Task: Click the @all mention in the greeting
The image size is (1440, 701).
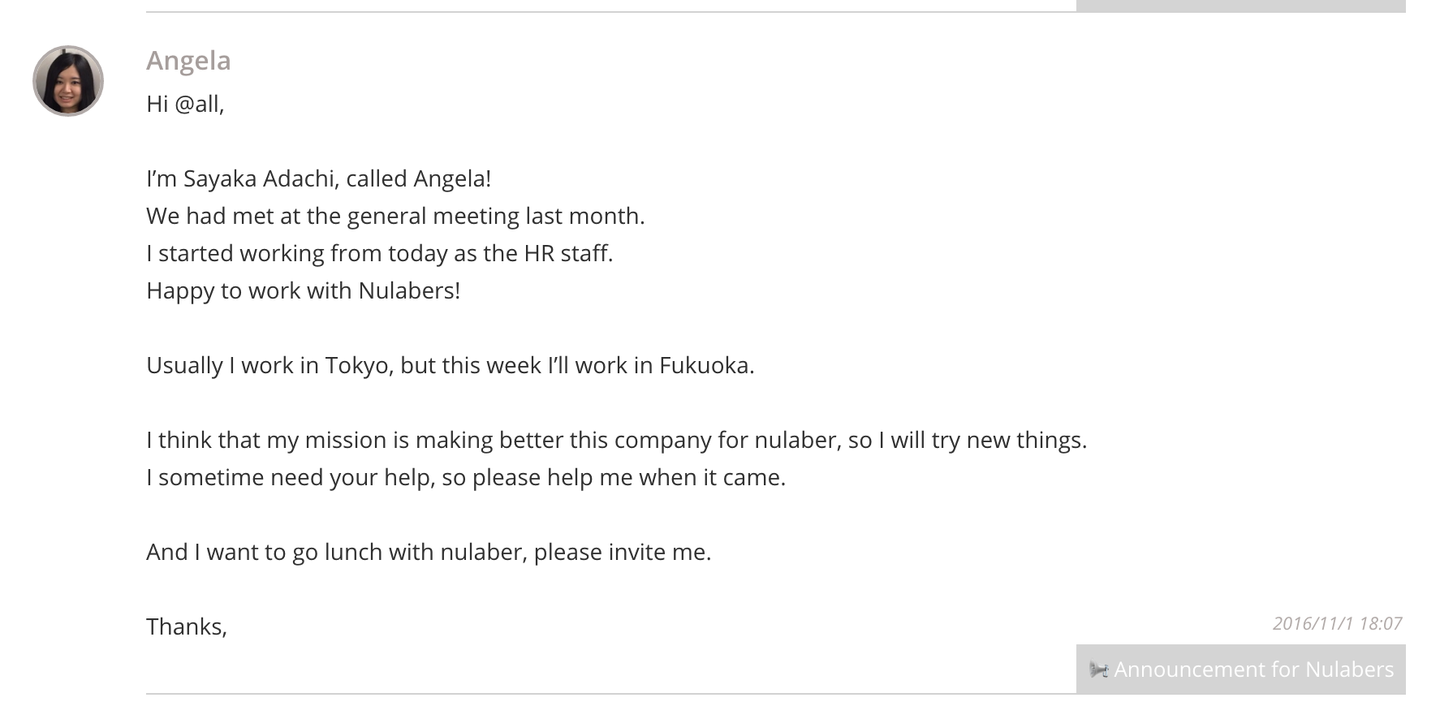Action: pos(197,104)
